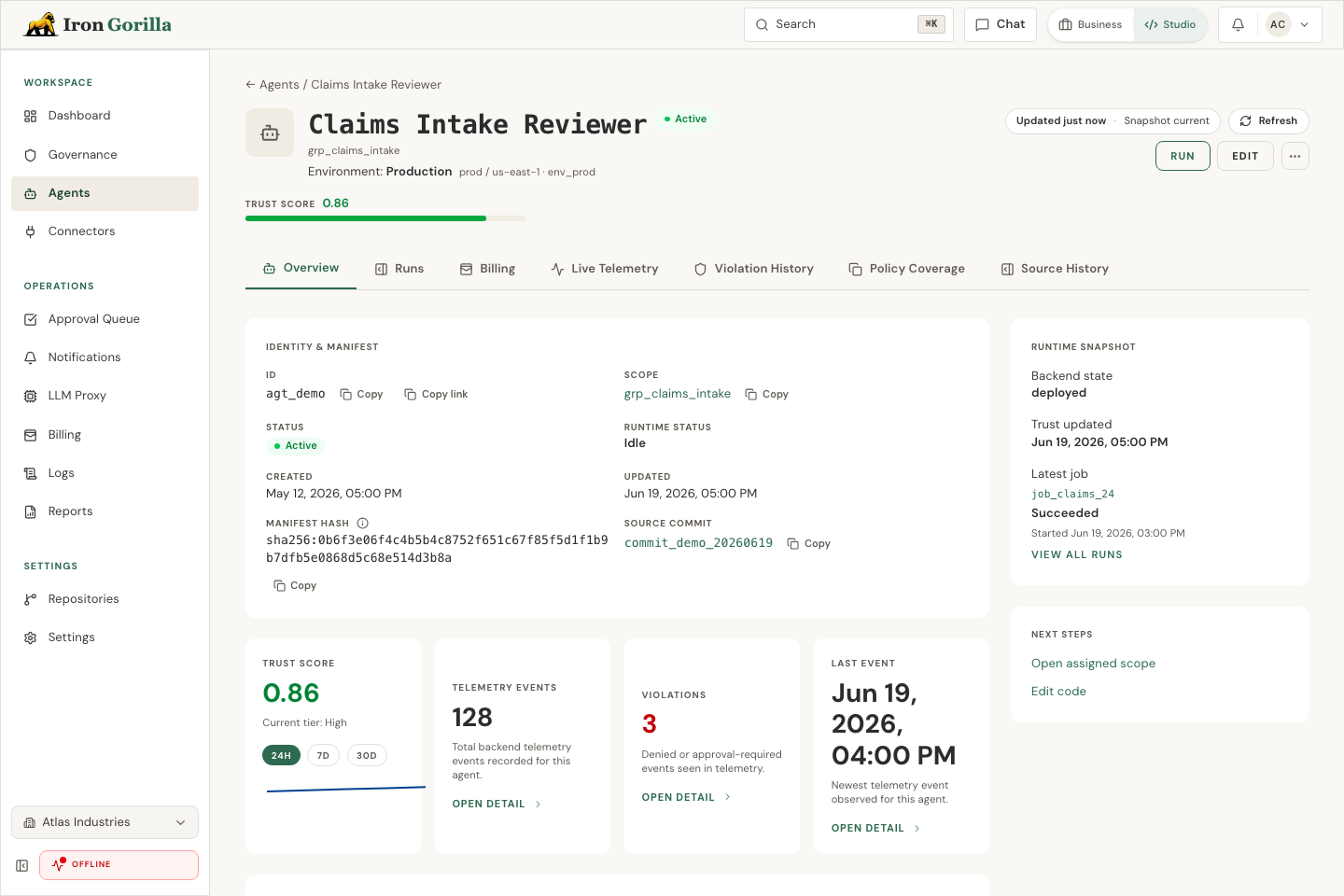Open the notifications bell in top bar

1238,25
